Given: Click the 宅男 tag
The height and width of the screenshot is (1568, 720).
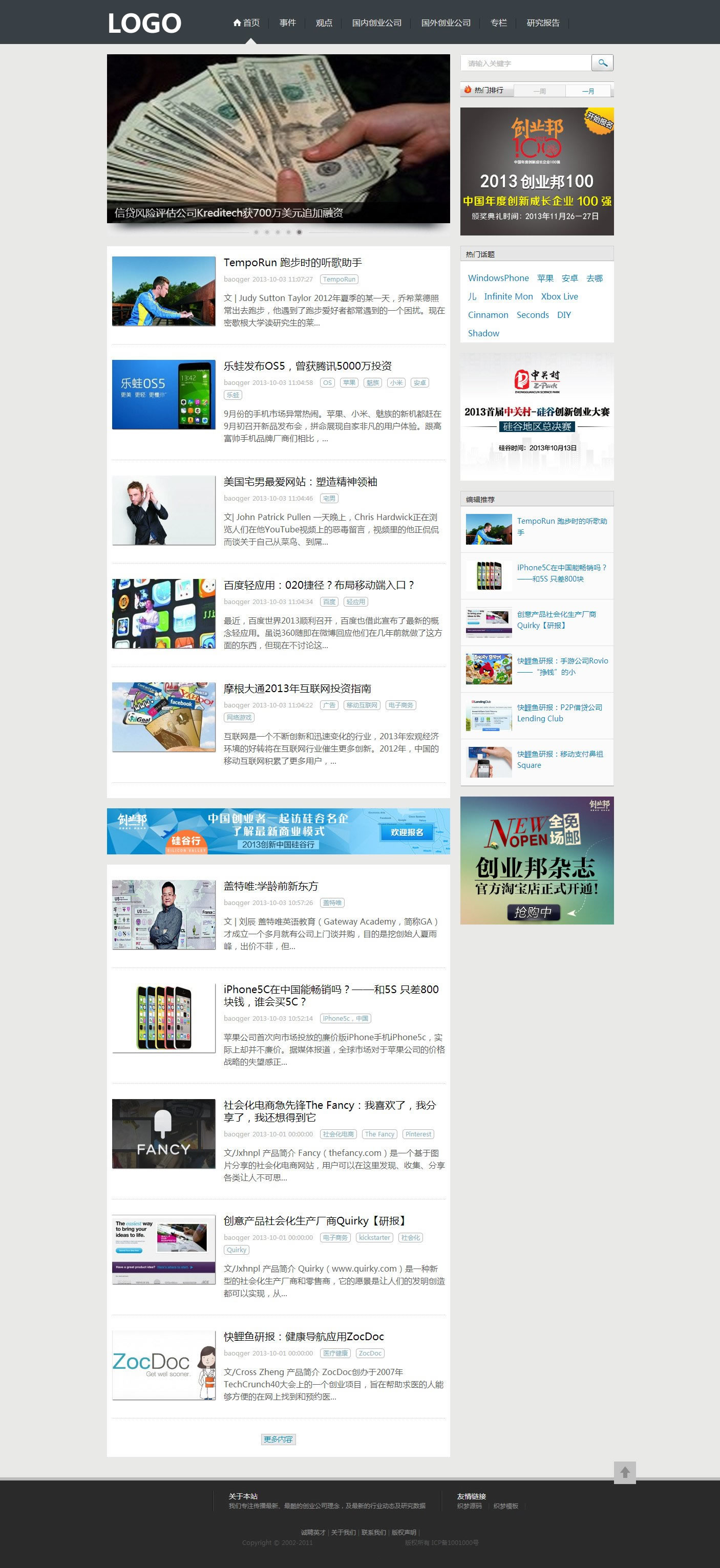Looking at the screenshot, I should (x=329, y=499).
